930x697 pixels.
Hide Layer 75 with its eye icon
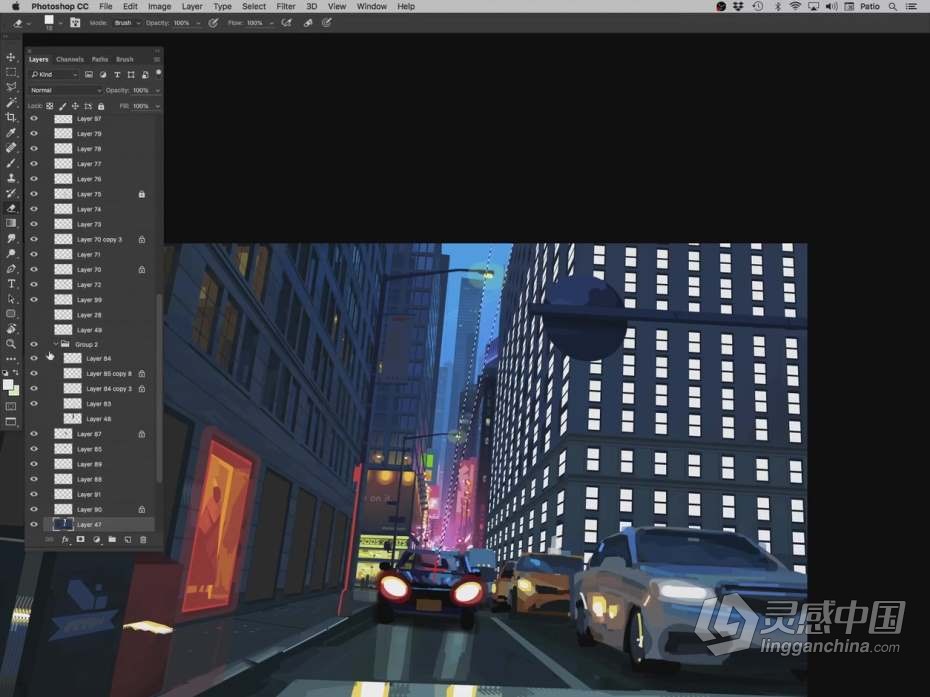click(34, 194)
